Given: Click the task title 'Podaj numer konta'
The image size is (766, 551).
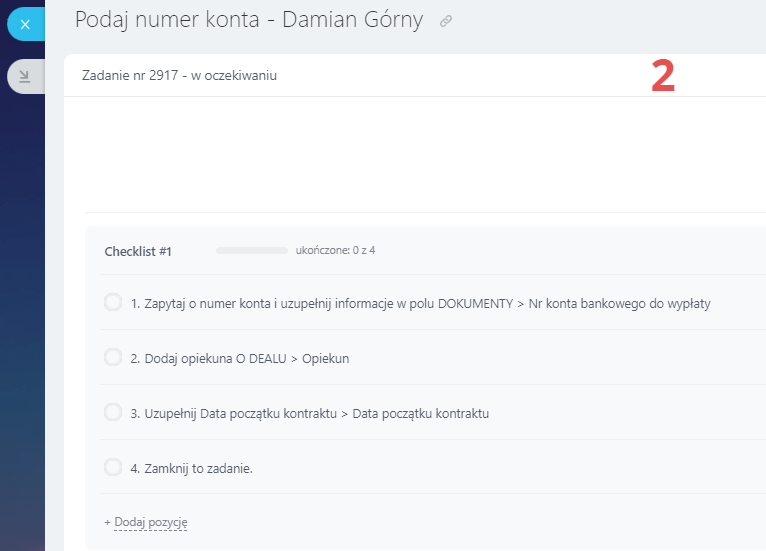Looking at the screenshot, I should tap(249, 20).
